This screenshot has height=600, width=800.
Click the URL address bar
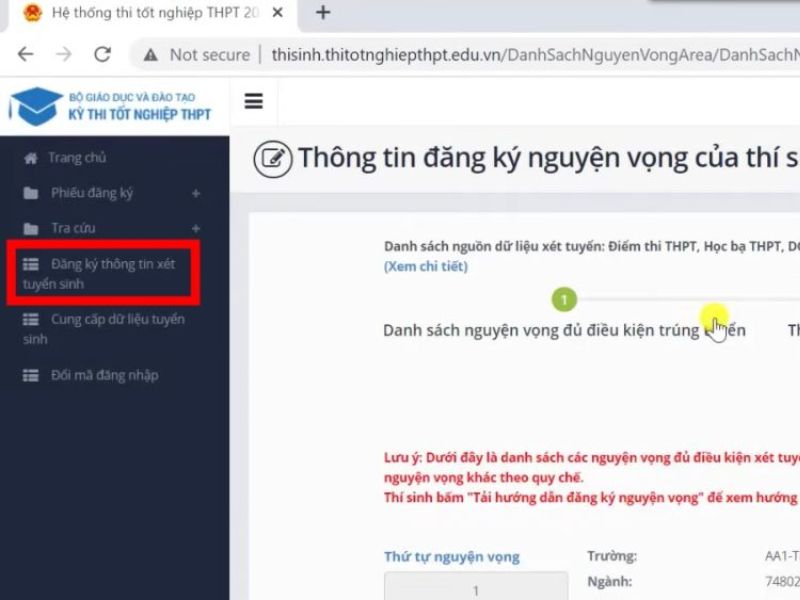(535, 55)
